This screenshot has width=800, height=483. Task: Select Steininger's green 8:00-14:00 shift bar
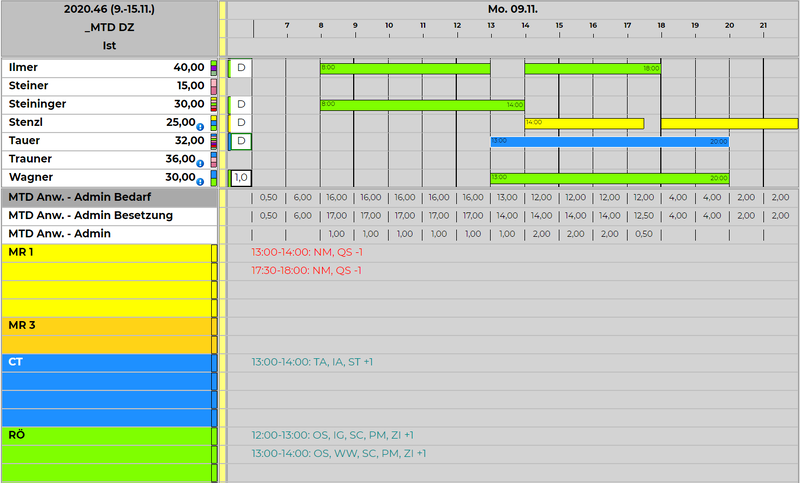(422, 104)
